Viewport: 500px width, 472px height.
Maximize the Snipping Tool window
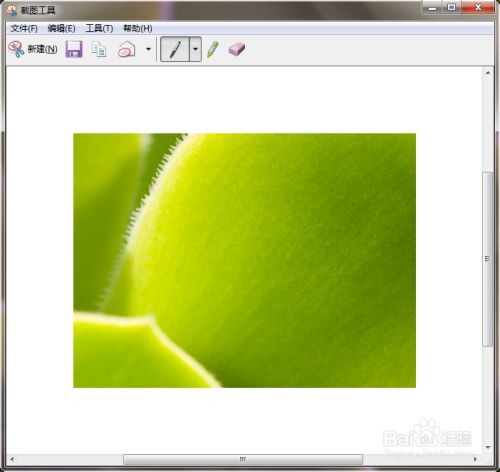[x=452, y=7]
